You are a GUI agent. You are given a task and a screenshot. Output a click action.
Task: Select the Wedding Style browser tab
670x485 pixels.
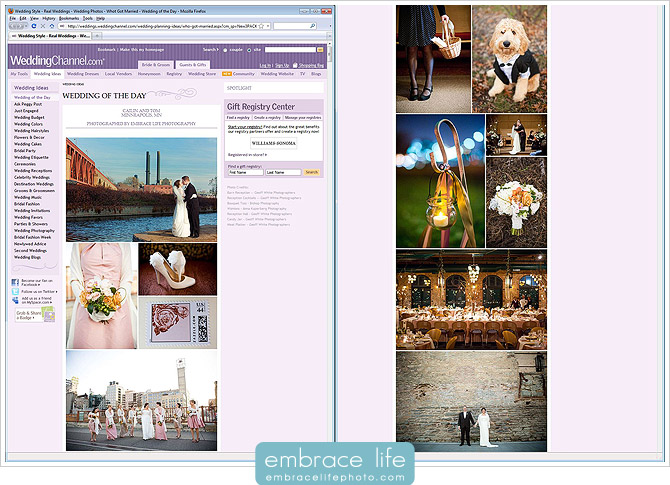pos(50,36)
